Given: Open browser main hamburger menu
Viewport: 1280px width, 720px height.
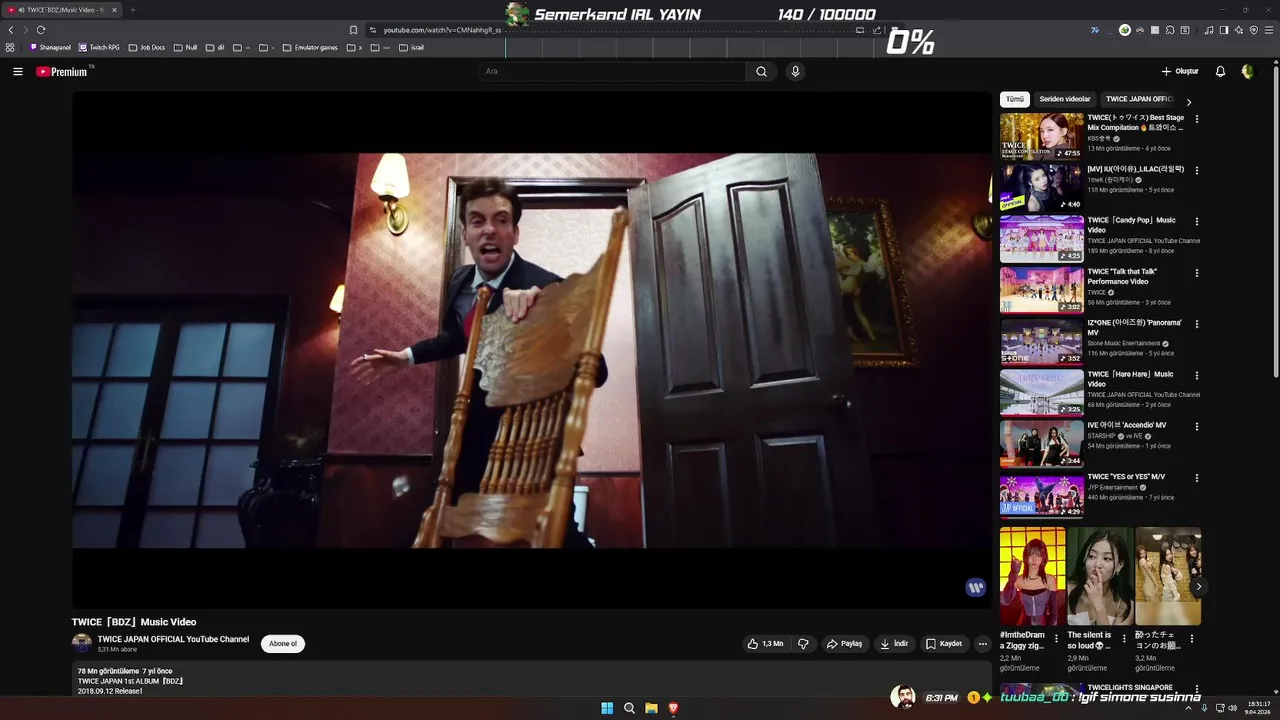Looking at the screenshot, I should click(x=1269, y=30).
